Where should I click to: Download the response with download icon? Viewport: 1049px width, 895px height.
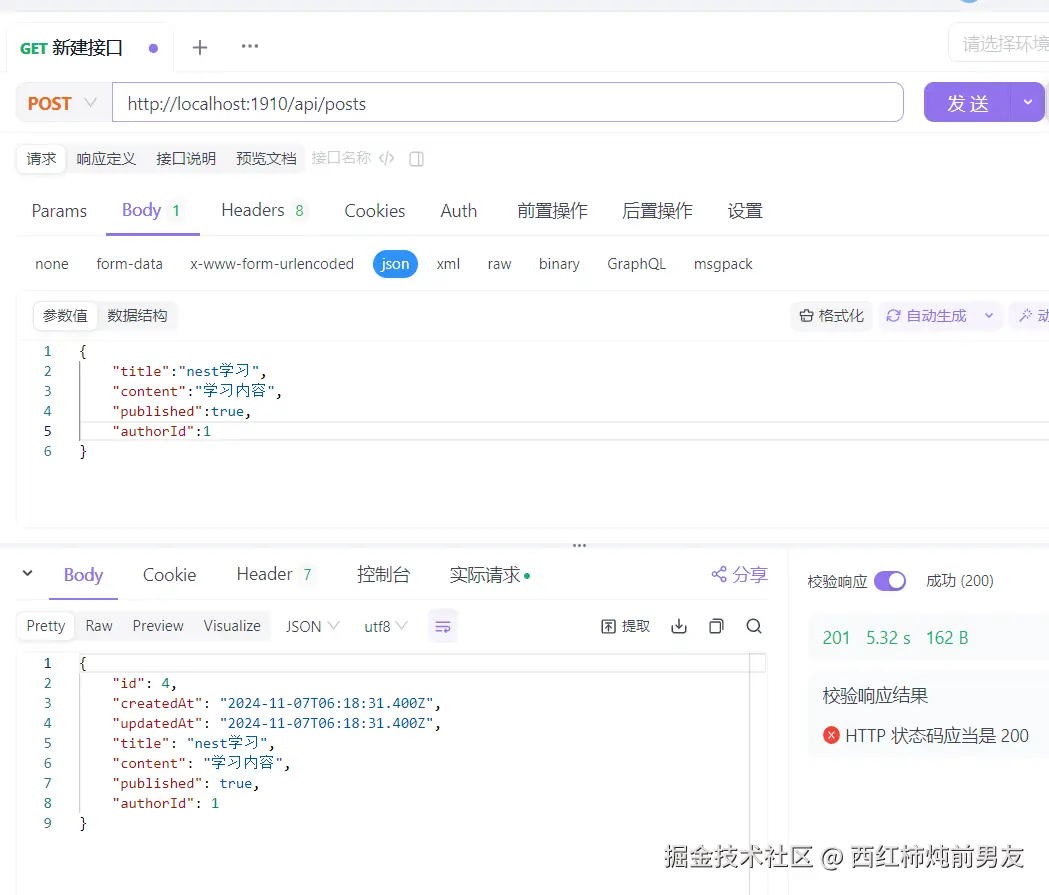pyautogui.click(x=679, y=626)
